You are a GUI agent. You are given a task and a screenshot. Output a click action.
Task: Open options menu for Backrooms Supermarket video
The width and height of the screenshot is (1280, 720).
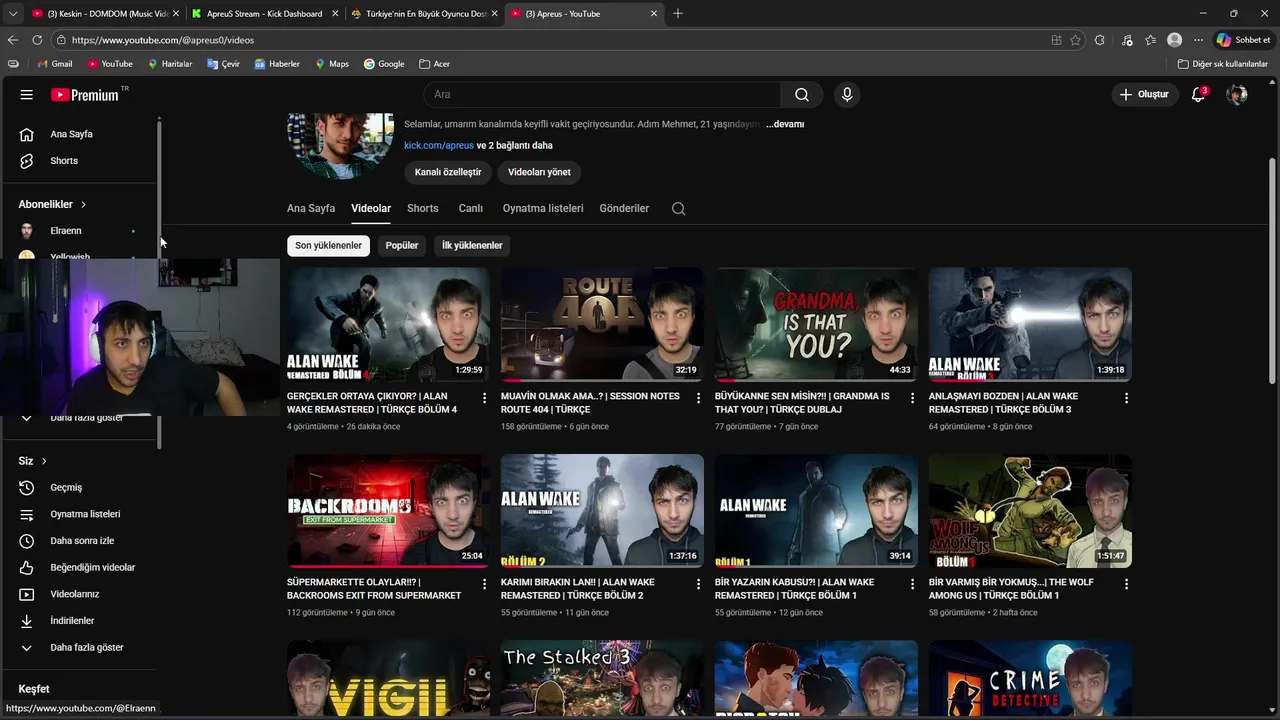click(x=484, y=584)
